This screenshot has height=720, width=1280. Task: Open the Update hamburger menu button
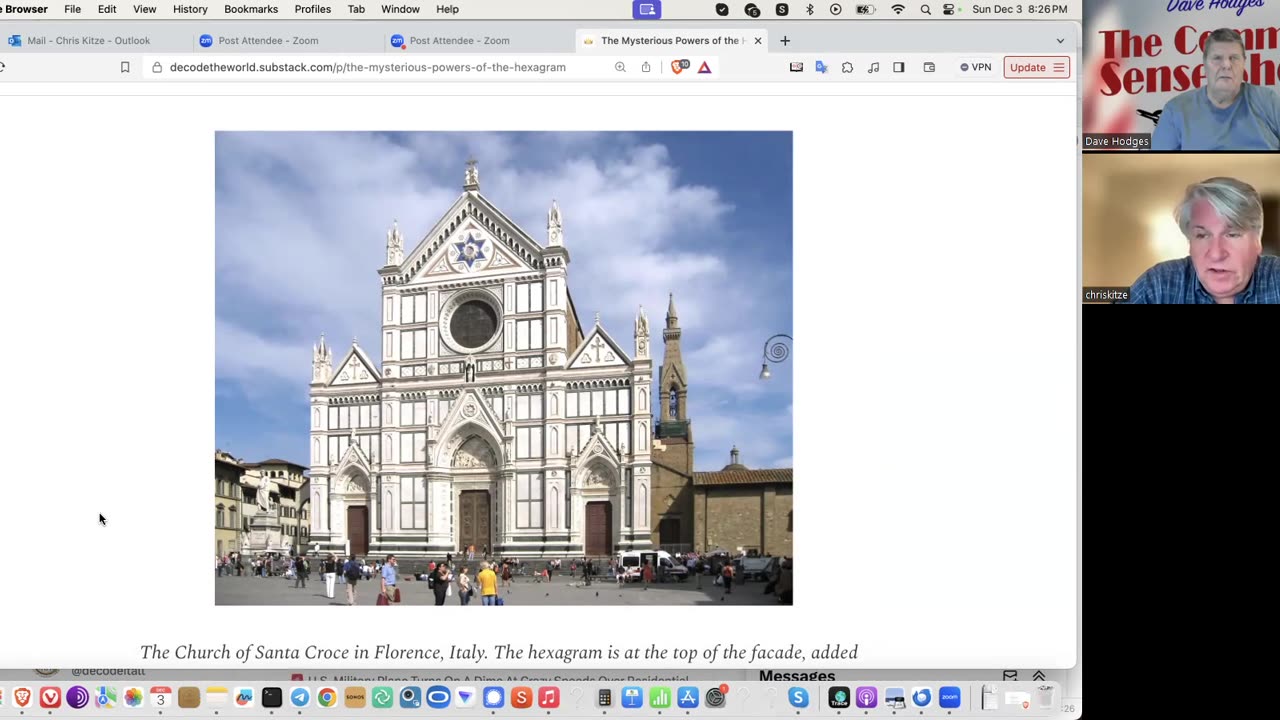[x=1036, y=67]
